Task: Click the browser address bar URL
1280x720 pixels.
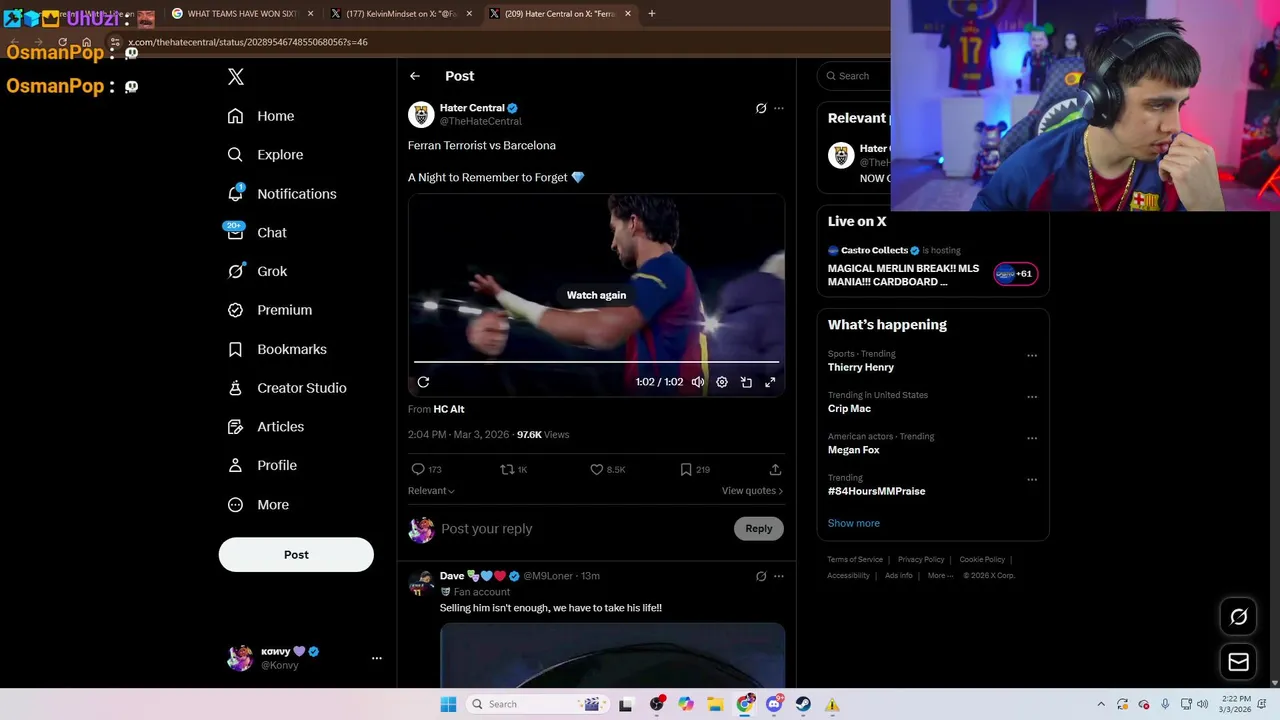Action: [x=248, y=42]
